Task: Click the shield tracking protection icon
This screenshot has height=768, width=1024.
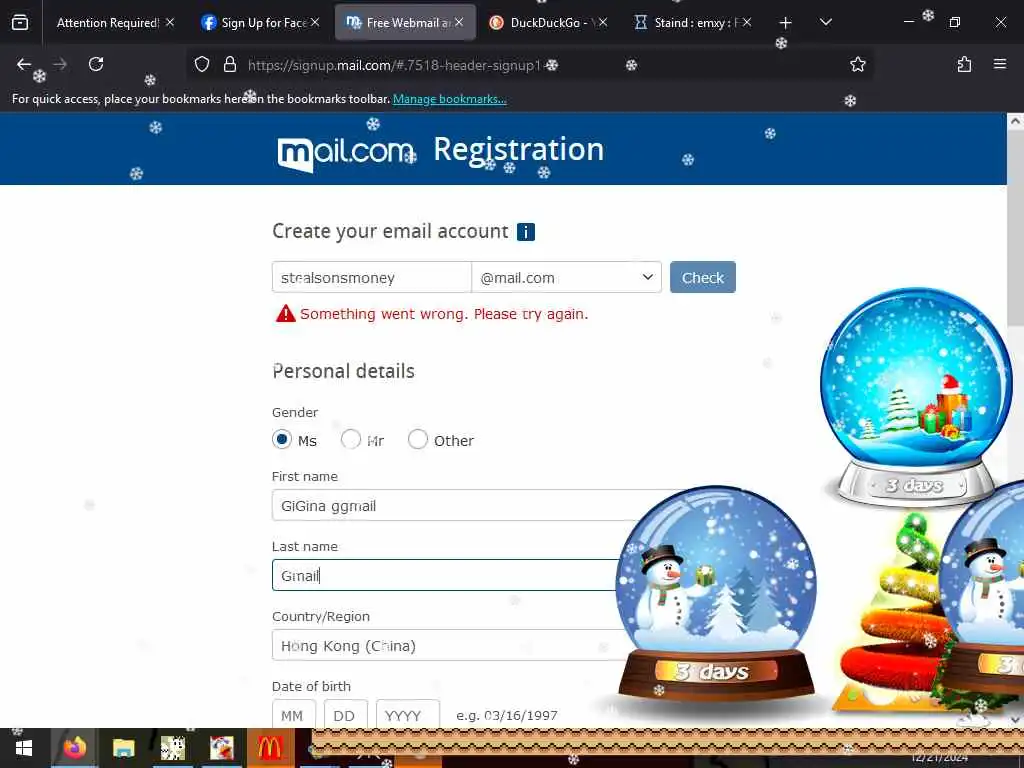Action: point(202,64)
